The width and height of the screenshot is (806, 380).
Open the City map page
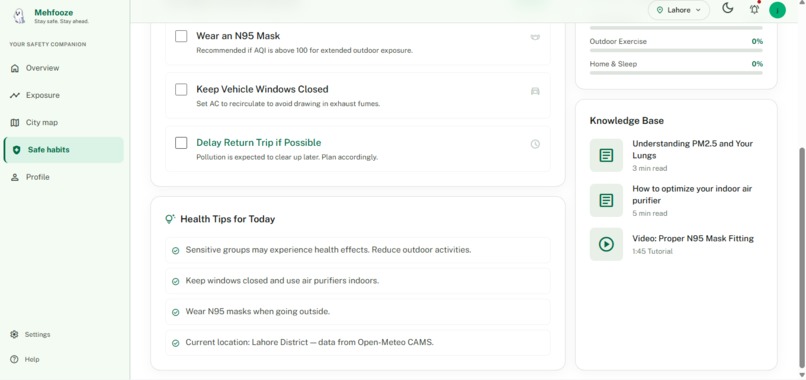tap(63, 122)
